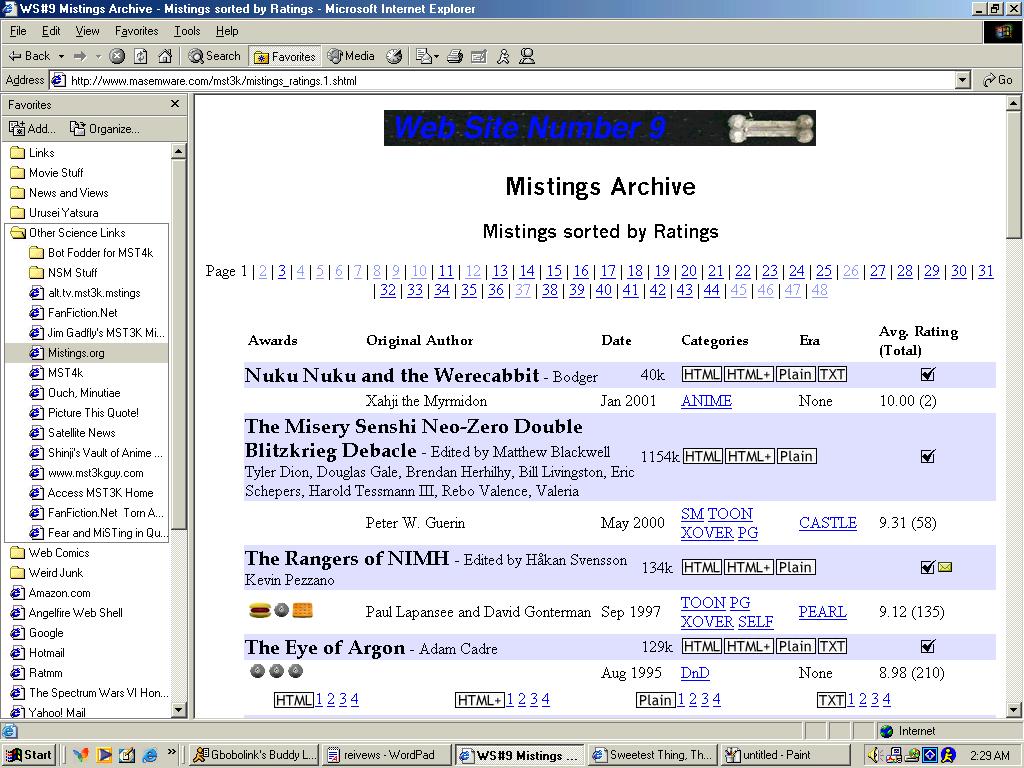Click the Stop button in the toolbar
This screenshot has width=1024, height=768.
[117, 56]
